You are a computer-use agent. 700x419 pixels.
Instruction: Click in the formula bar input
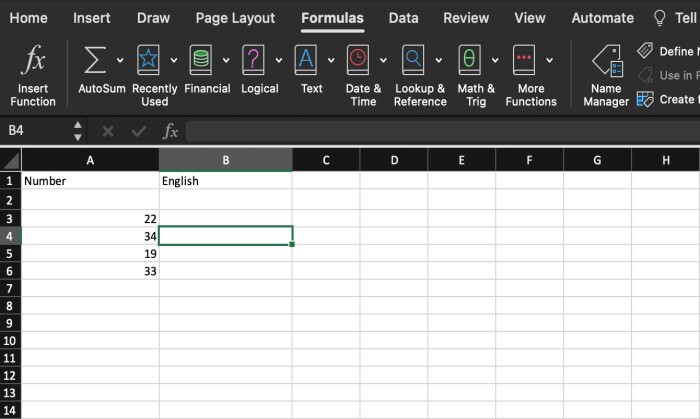click(x=440, y=131)
